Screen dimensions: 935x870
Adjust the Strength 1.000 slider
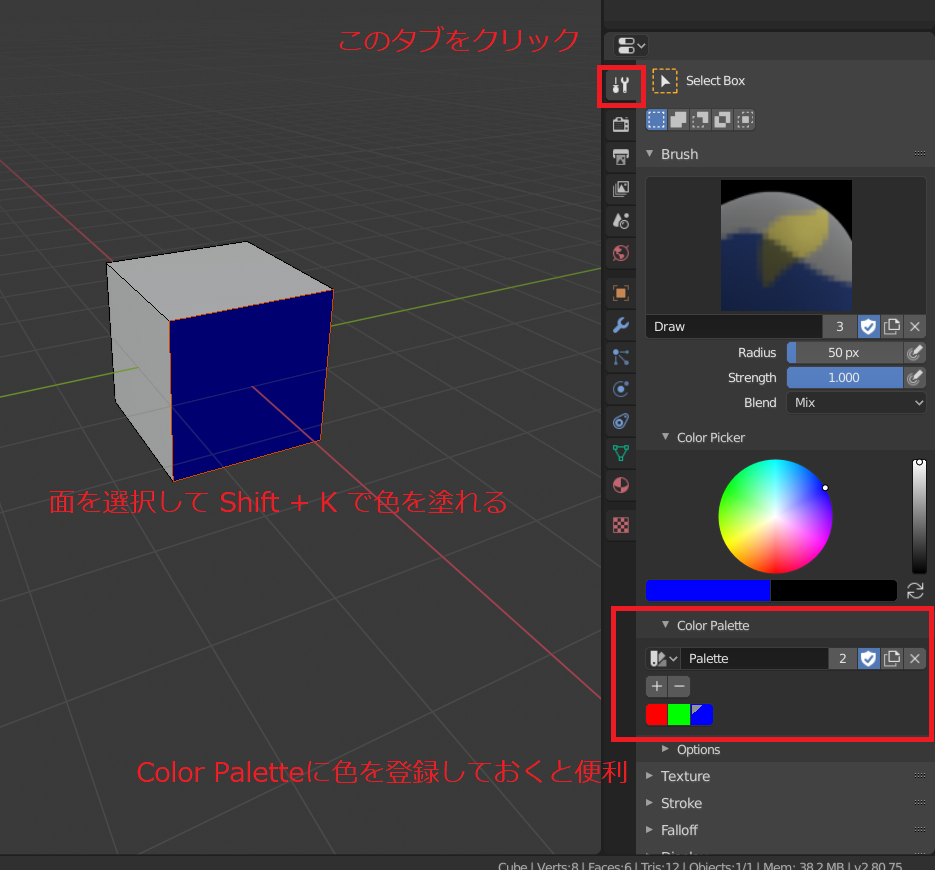click(844, 377)
